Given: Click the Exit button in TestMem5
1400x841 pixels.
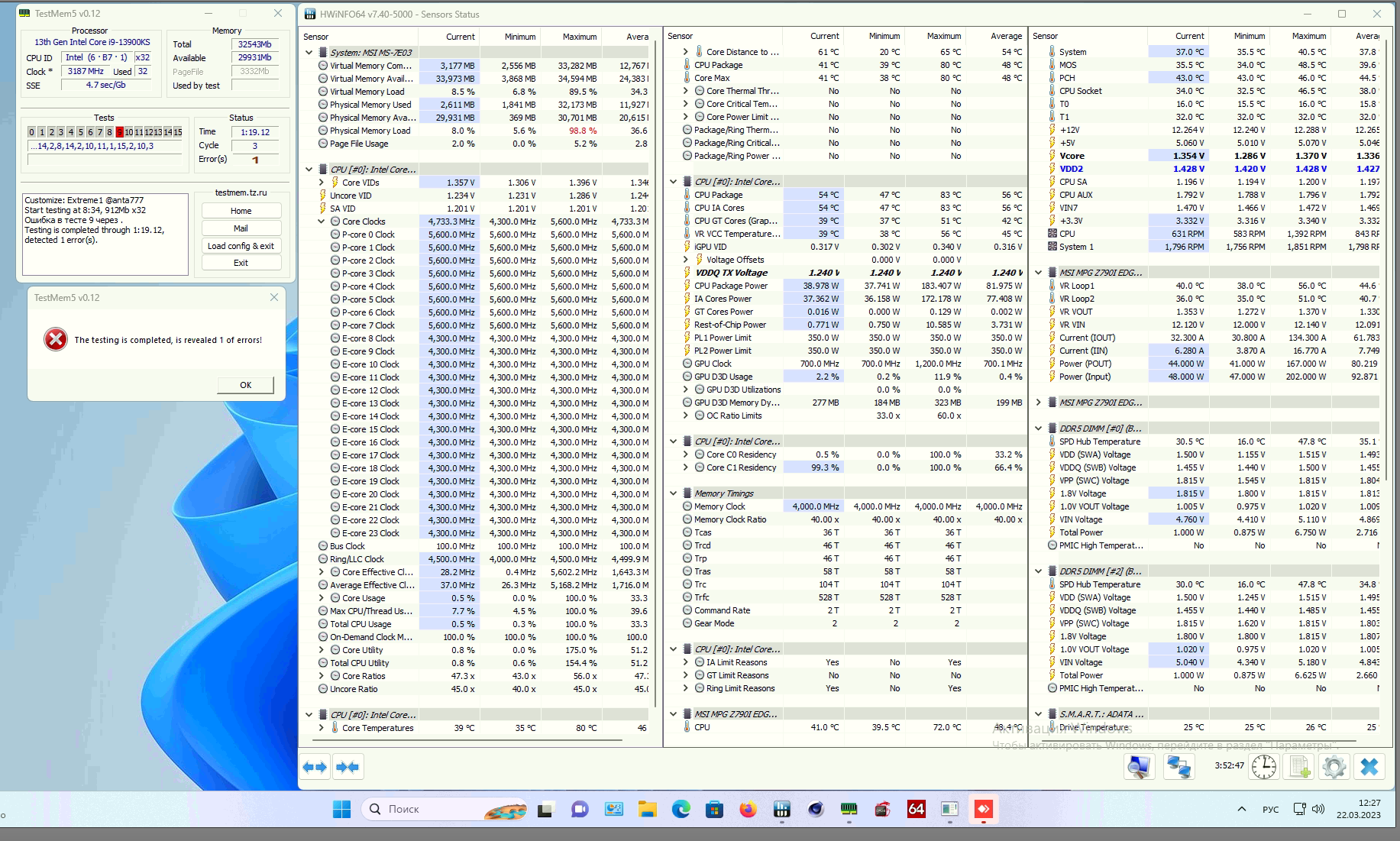Looking at the screenshot, I should [x=241, y=263].
